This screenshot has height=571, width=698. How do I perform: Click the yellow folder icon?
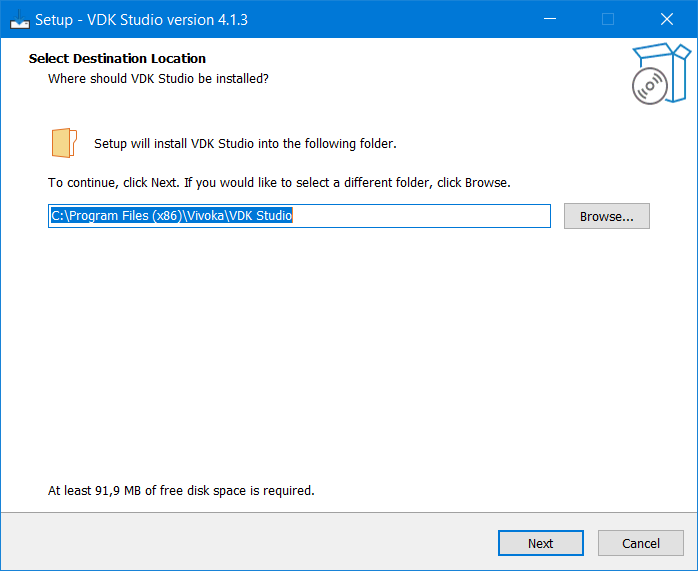[63, 143]
